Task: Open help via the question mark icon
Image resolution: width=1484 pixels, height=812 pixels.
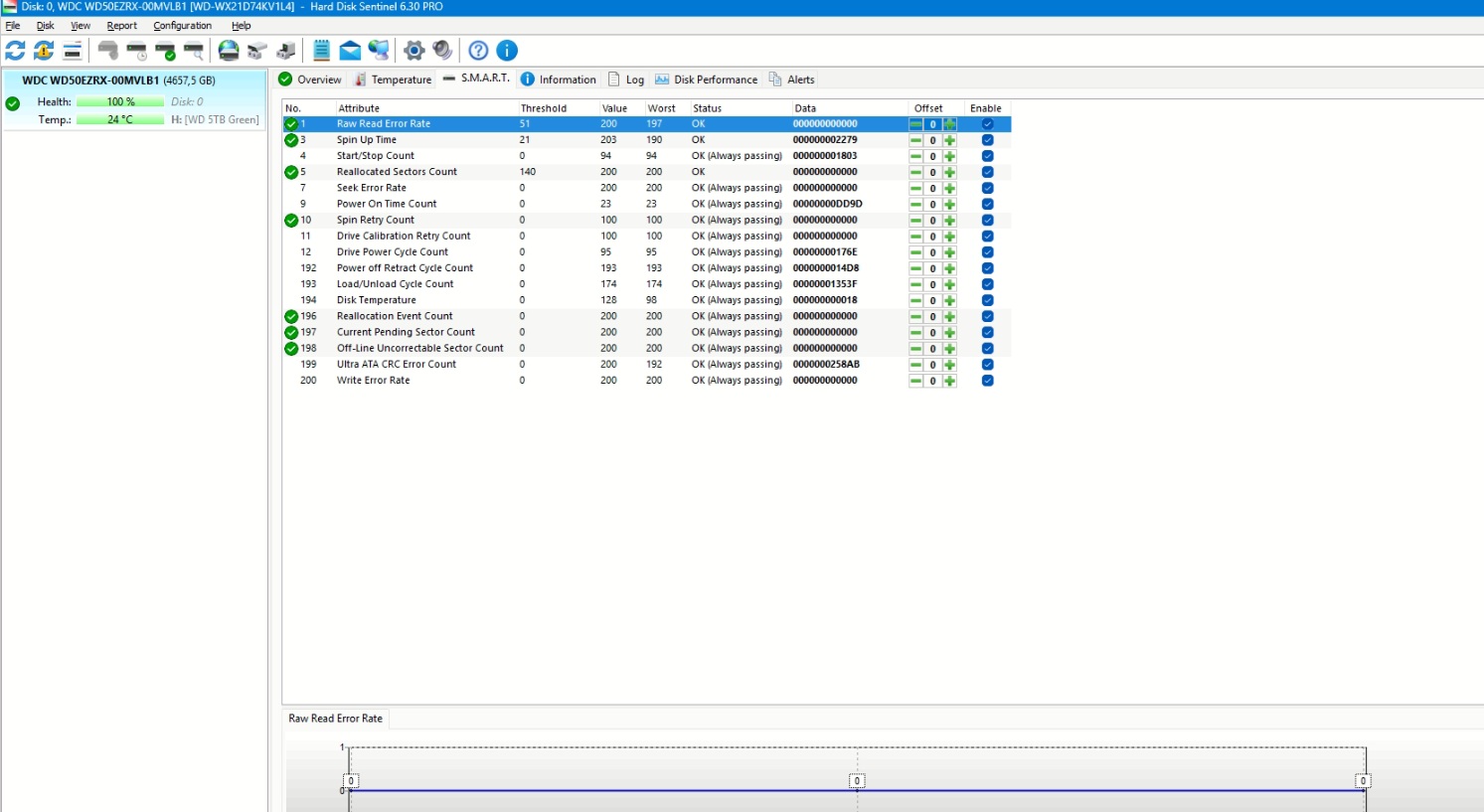Action: coord(478,51)
